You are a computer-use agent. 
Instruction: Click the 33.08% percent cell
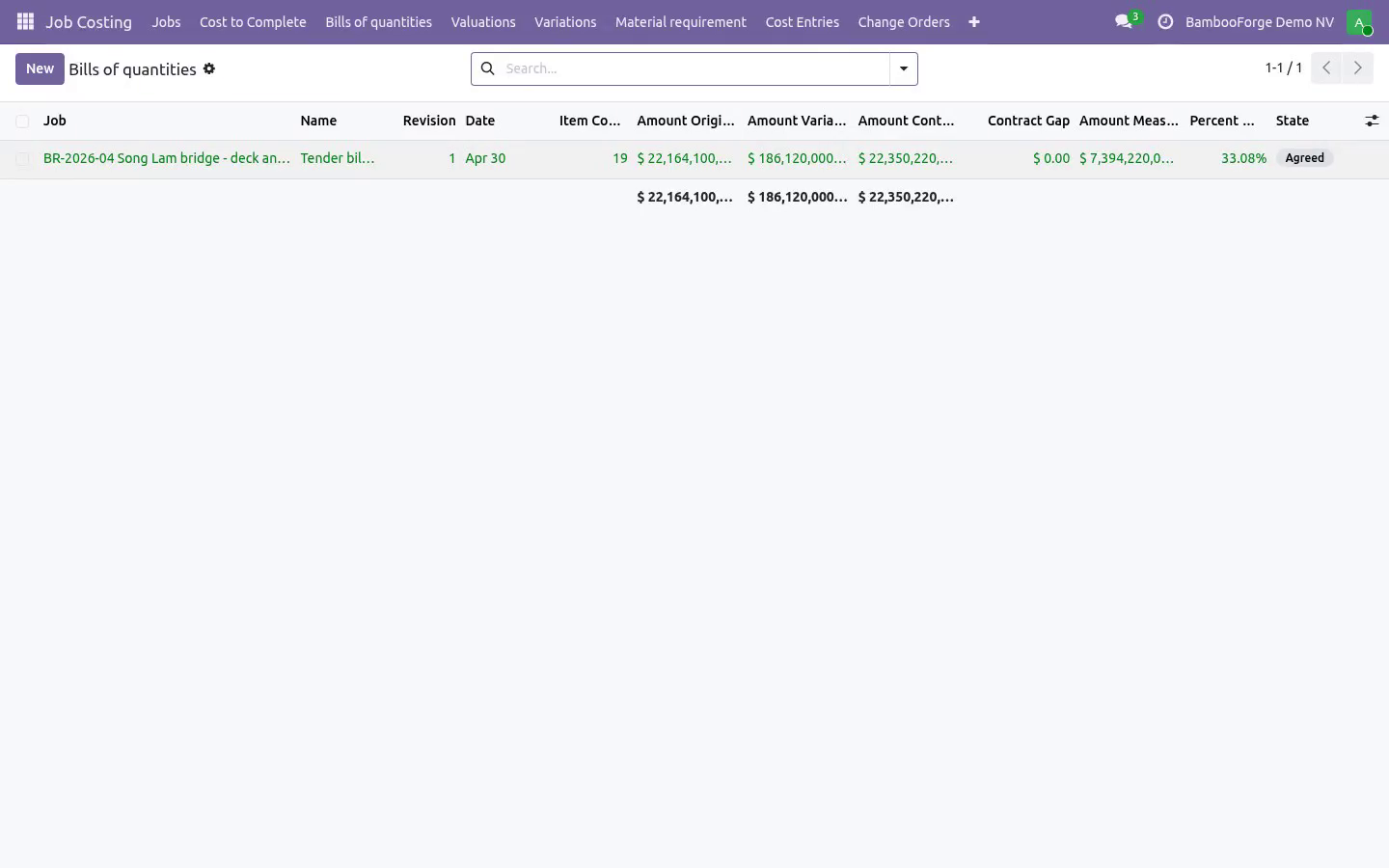pyautogui.click(x=1243, y=158)
